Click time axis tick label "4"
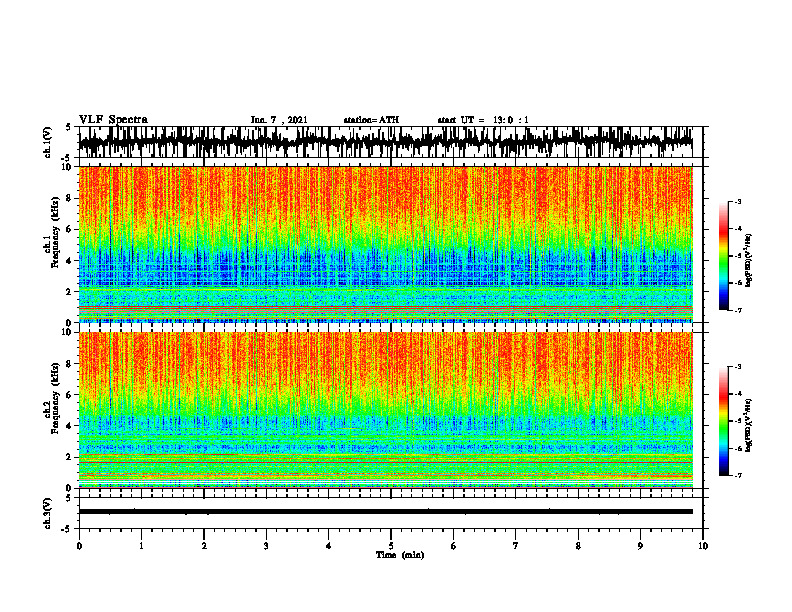This screenshot has width=792, height=612. (329, 546)
